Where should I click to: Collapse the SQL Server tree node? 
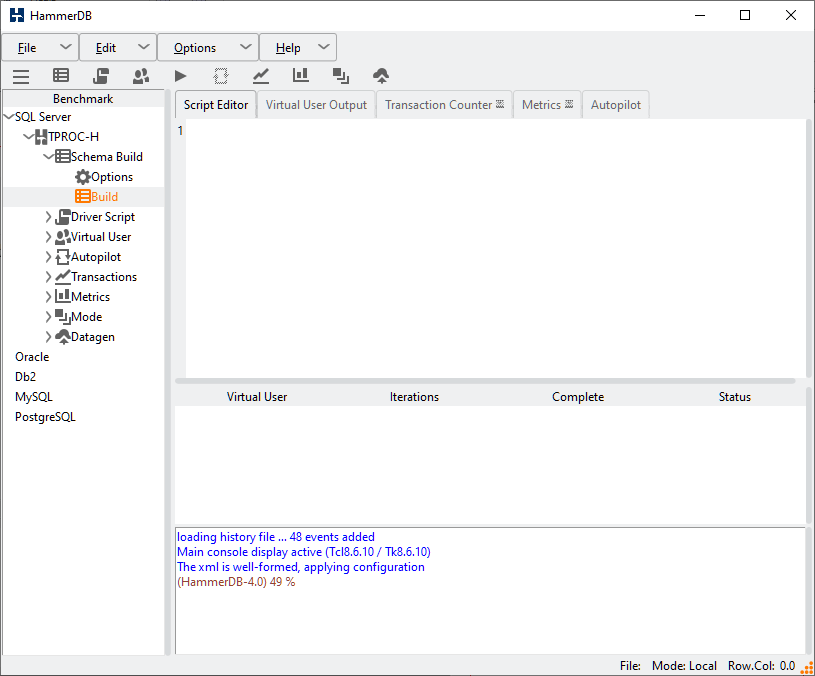(9, 117)
